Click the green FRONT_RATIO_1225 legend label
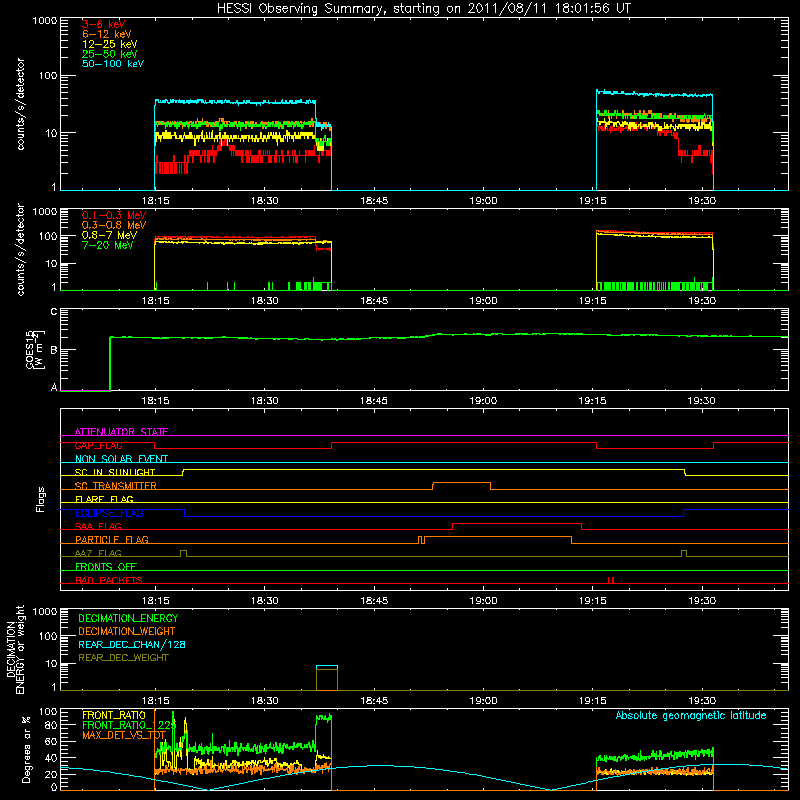Screen dimensions: 800x800 pos(129,725)
